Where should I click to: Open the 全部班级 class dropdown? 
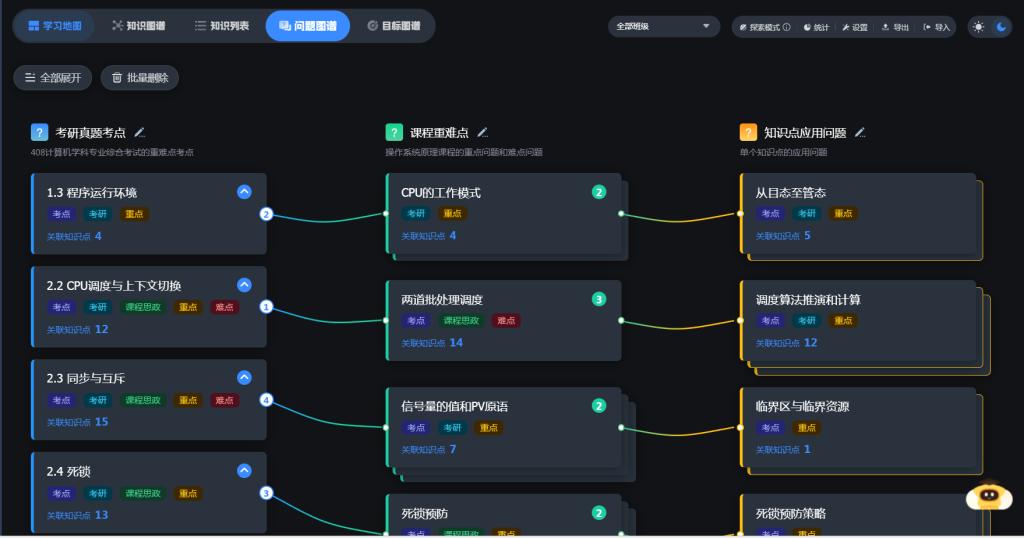click(x=663, y=27)
